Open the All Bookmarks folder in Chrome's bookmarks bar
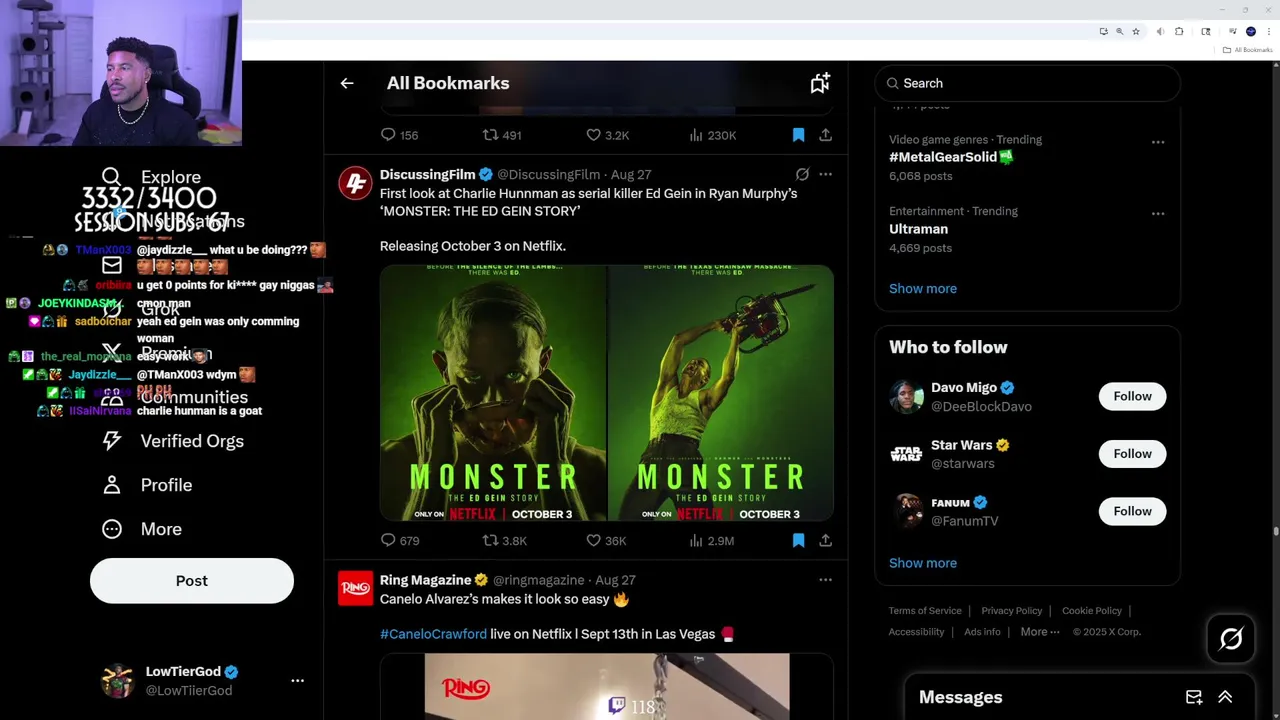Viewport: 1280px width, 720px height. 1247,50
